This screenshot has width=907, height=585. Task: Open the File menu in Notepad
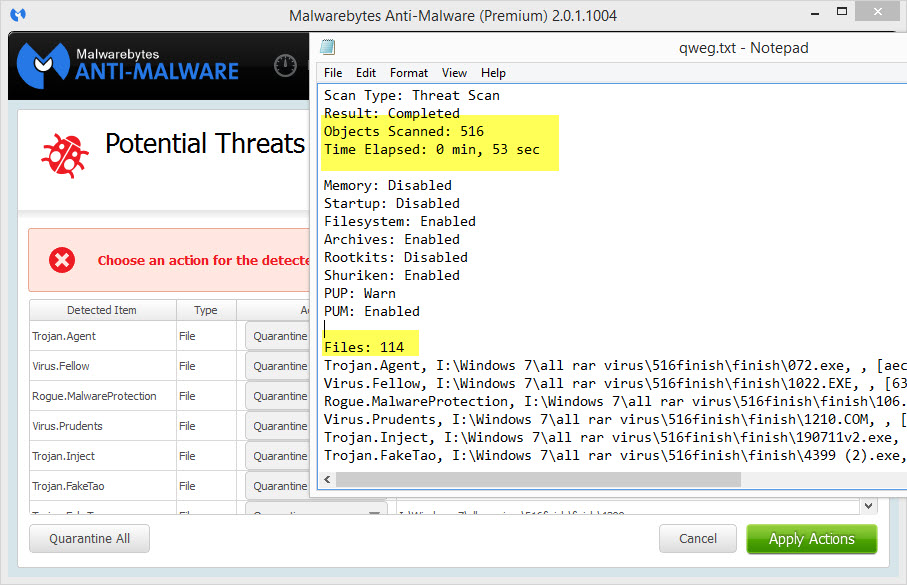[x=333, y=73]
